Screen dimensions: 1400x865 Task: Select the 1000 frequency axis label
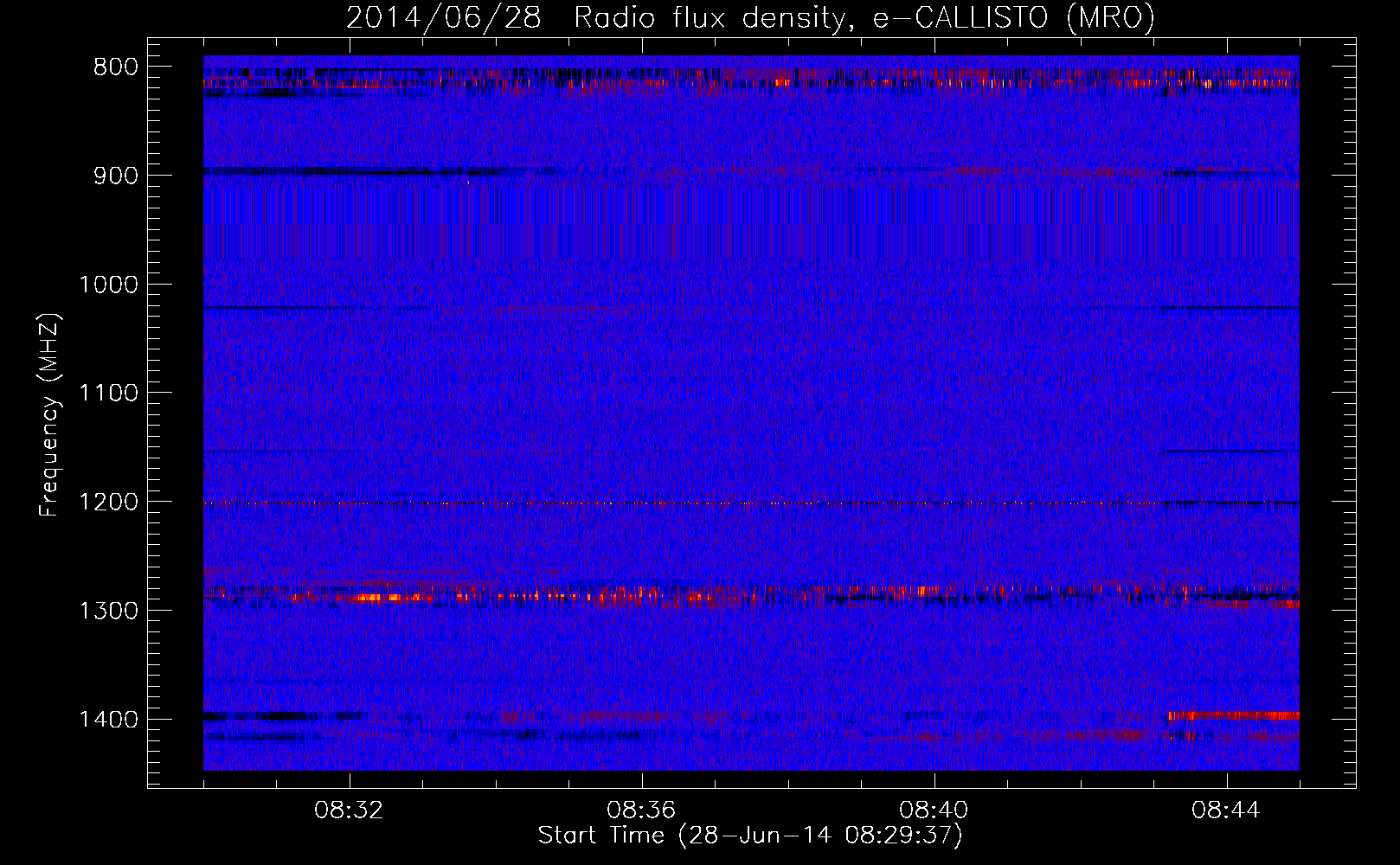coord(108,285)
